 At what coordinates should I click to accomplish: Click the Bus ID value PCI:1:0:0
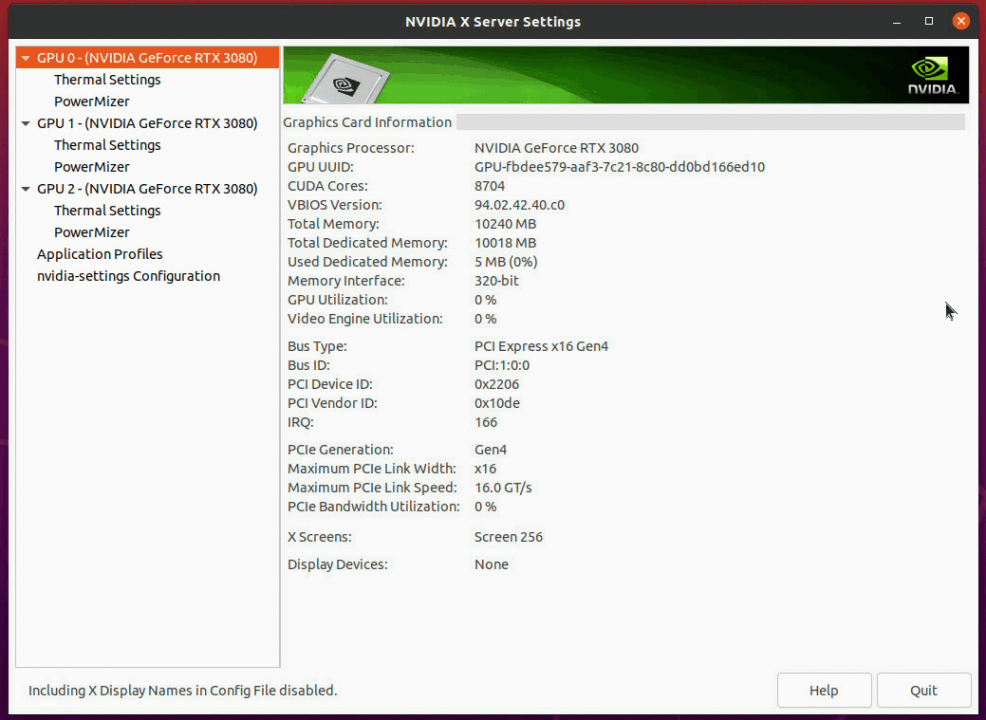tap(502, 365)
